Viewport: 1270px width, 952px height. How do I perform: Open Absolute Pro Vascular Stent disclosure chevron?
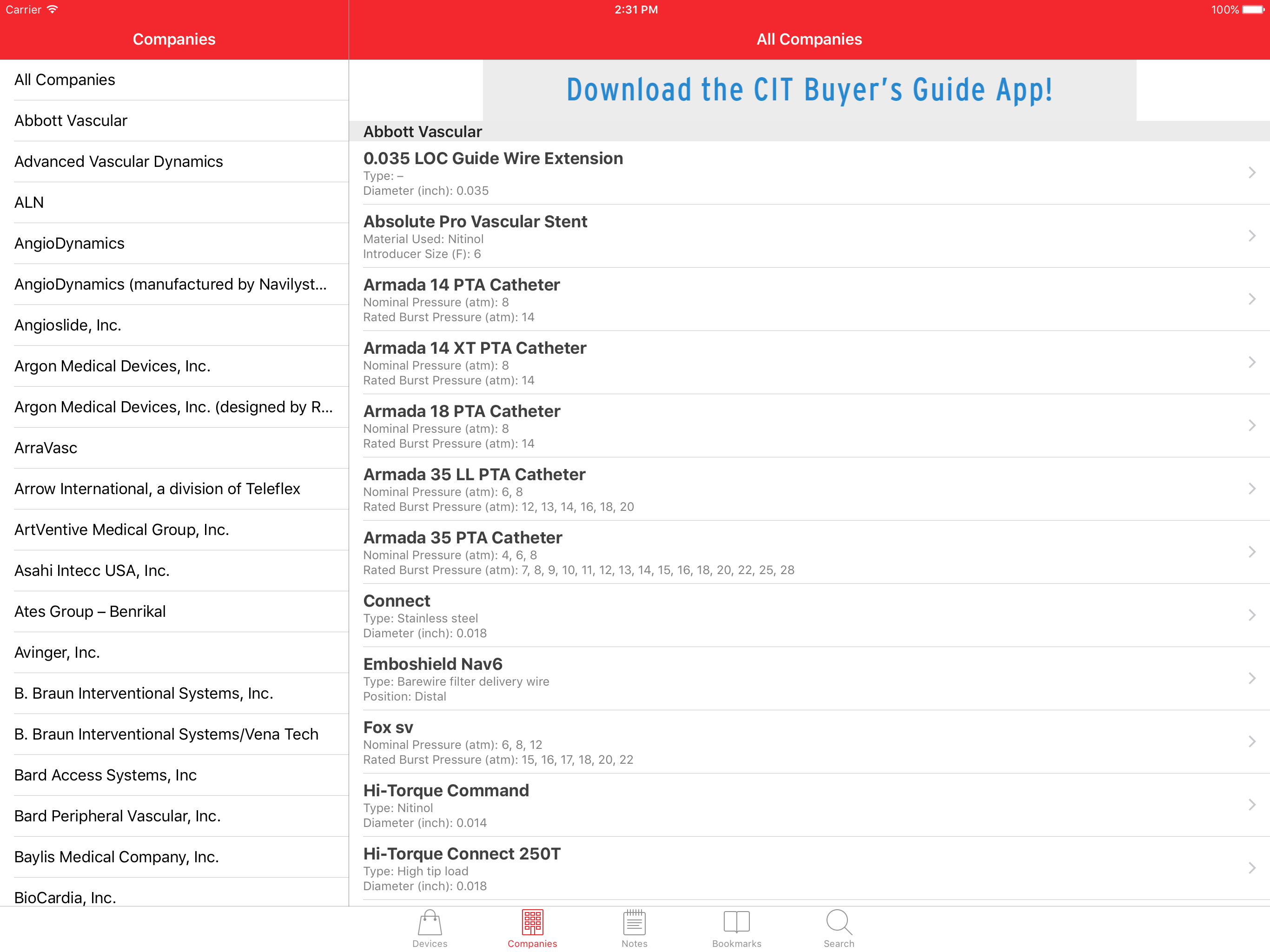(1252, 236)
